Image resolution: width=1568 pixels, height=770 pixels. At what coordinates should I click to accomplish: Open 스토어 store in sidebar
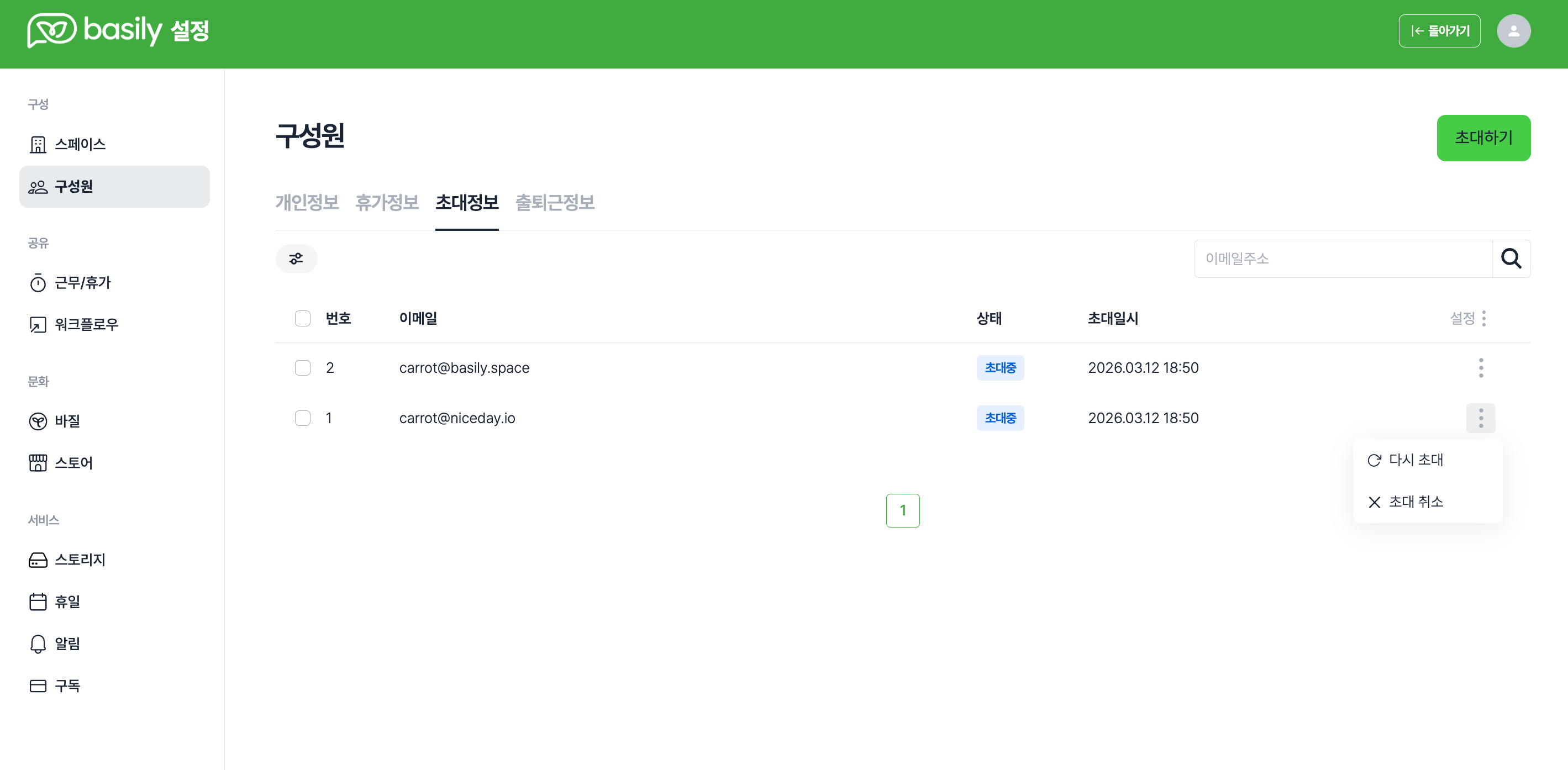pyautogui.click(x=73, y=463)
